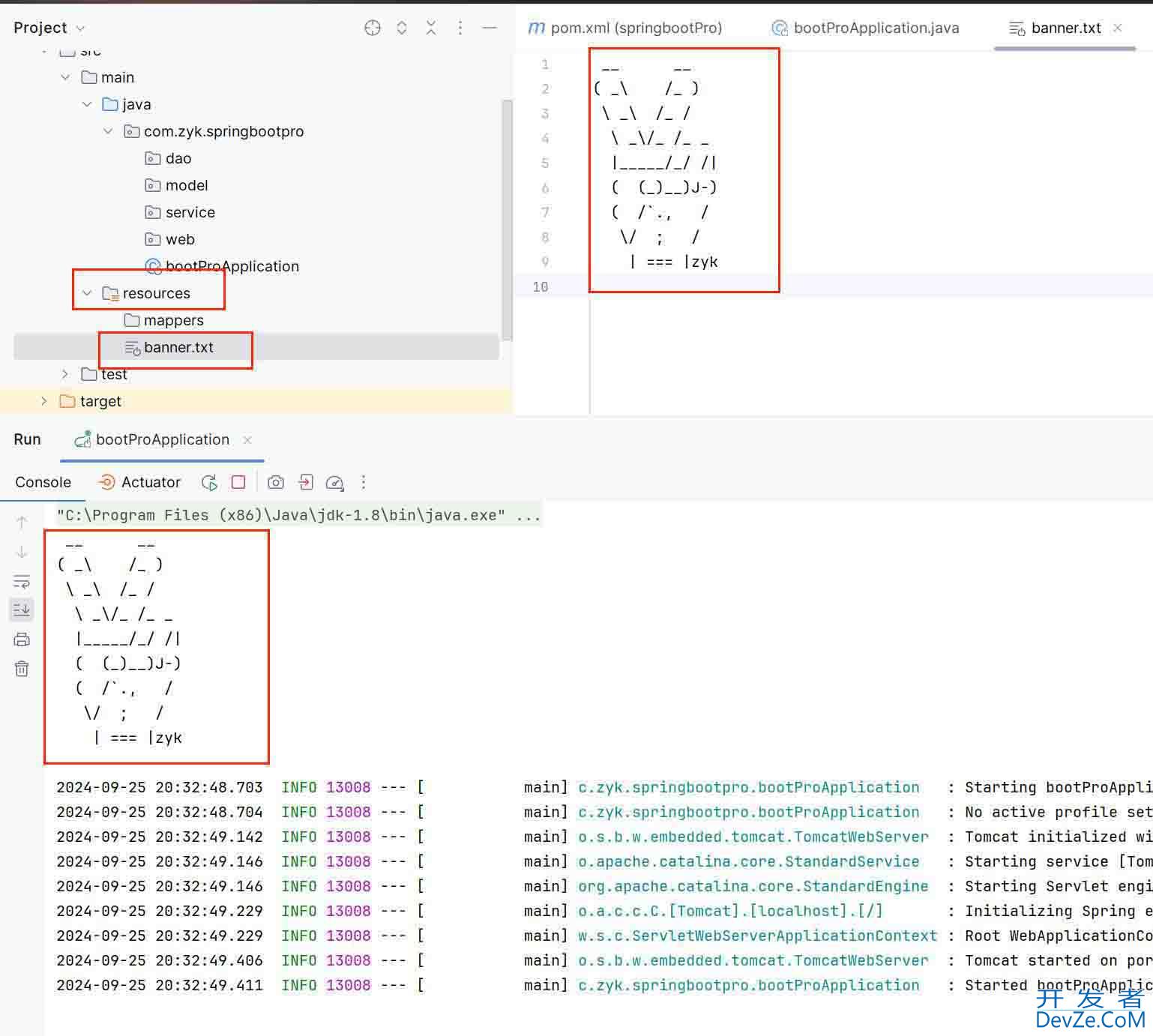Click the Up the Stack Trace arrow
1153x1036 pixels.
click(22, 522)
